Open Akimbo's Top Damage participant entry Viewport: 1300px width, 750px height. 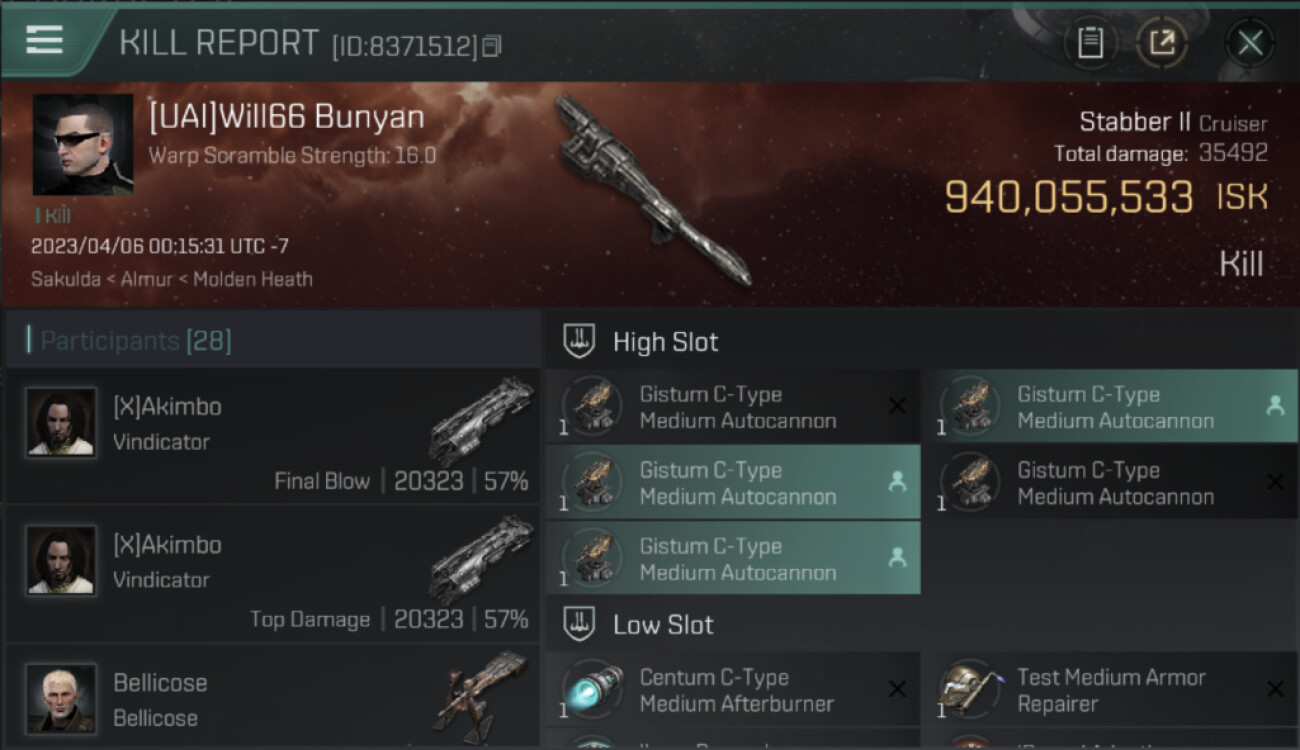pyautogui.click(x=272, y=574)
